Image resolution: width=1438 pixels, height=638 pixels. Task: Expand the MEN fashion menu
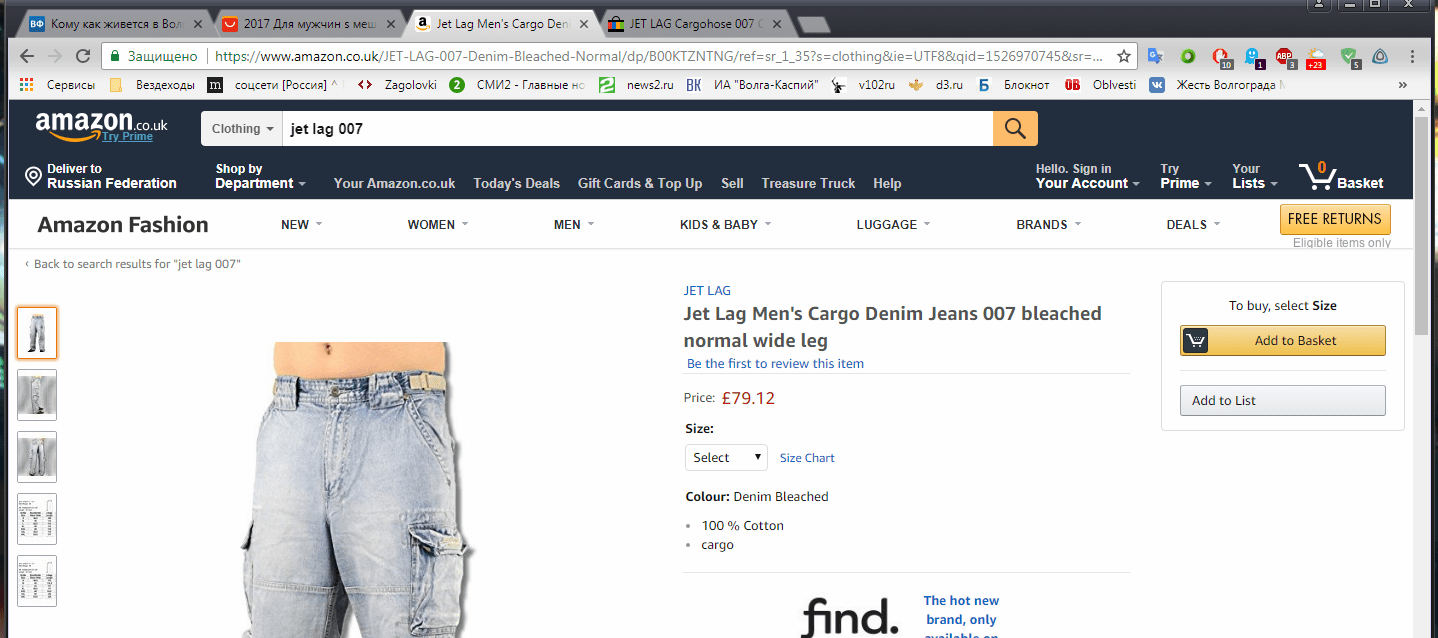pos(574,225)
